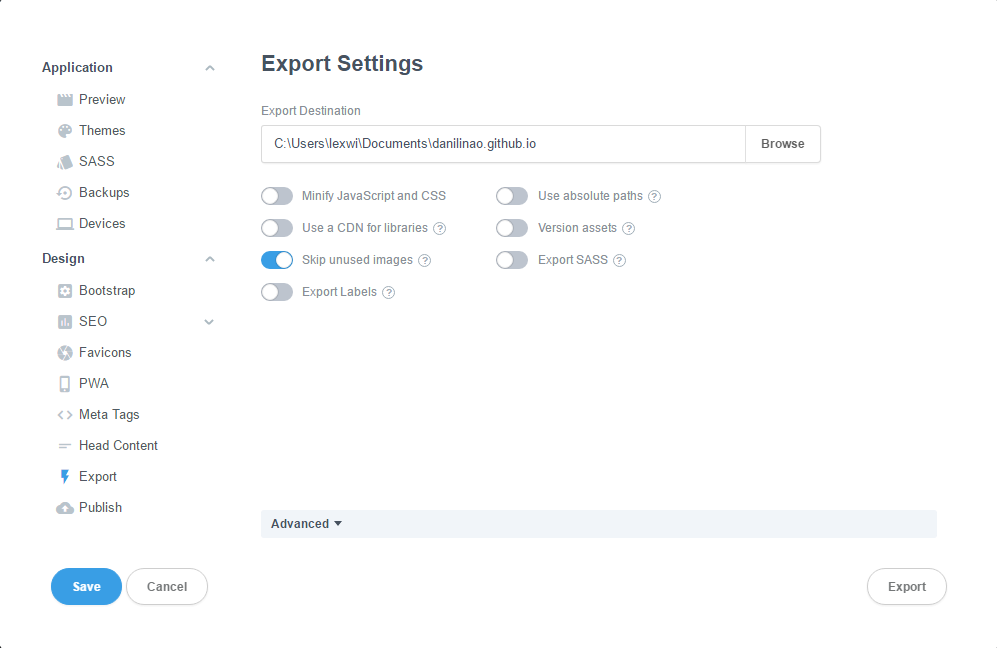This screenshot has width=997, height=648.
Task: Click the Favicons icon in sidebar
Action: (x=65, y=353)
